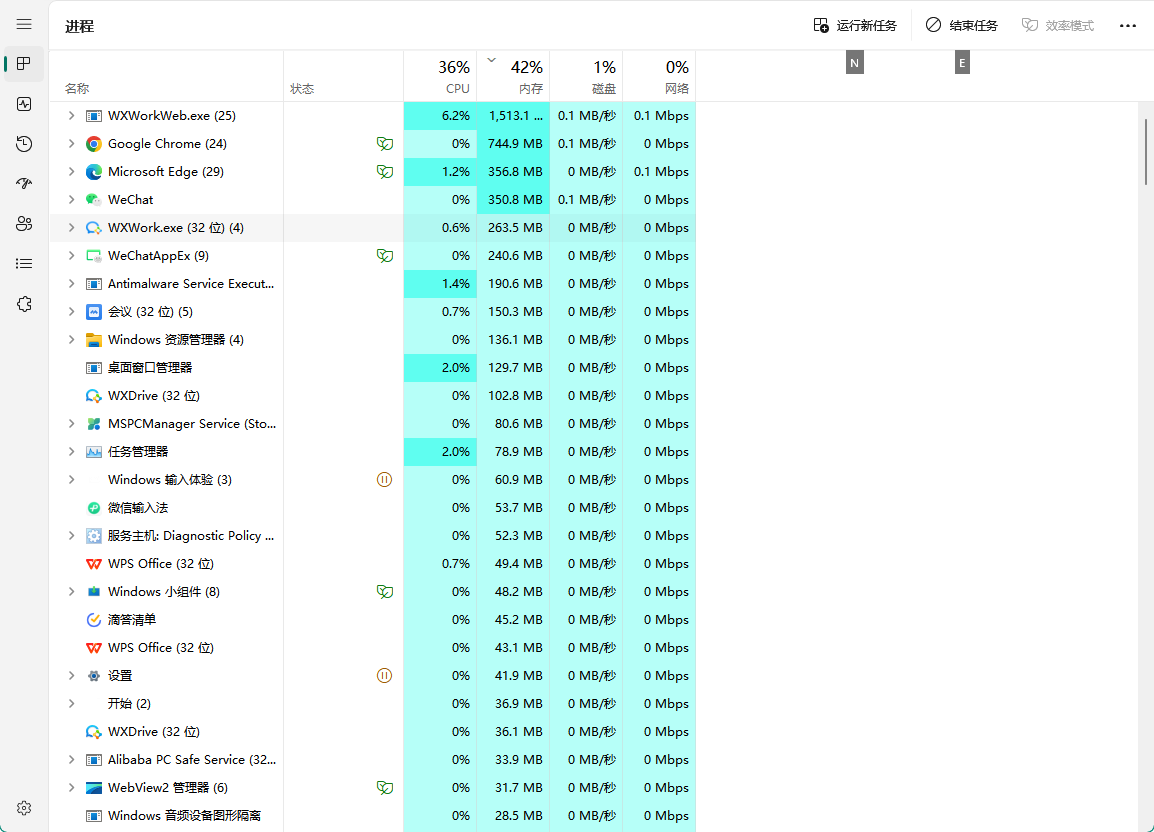Image resolution: width=1154 pixels, height=832 pixels.
Task: Expand the 开始 (2) process group
Action: click(x=71, y=703)
